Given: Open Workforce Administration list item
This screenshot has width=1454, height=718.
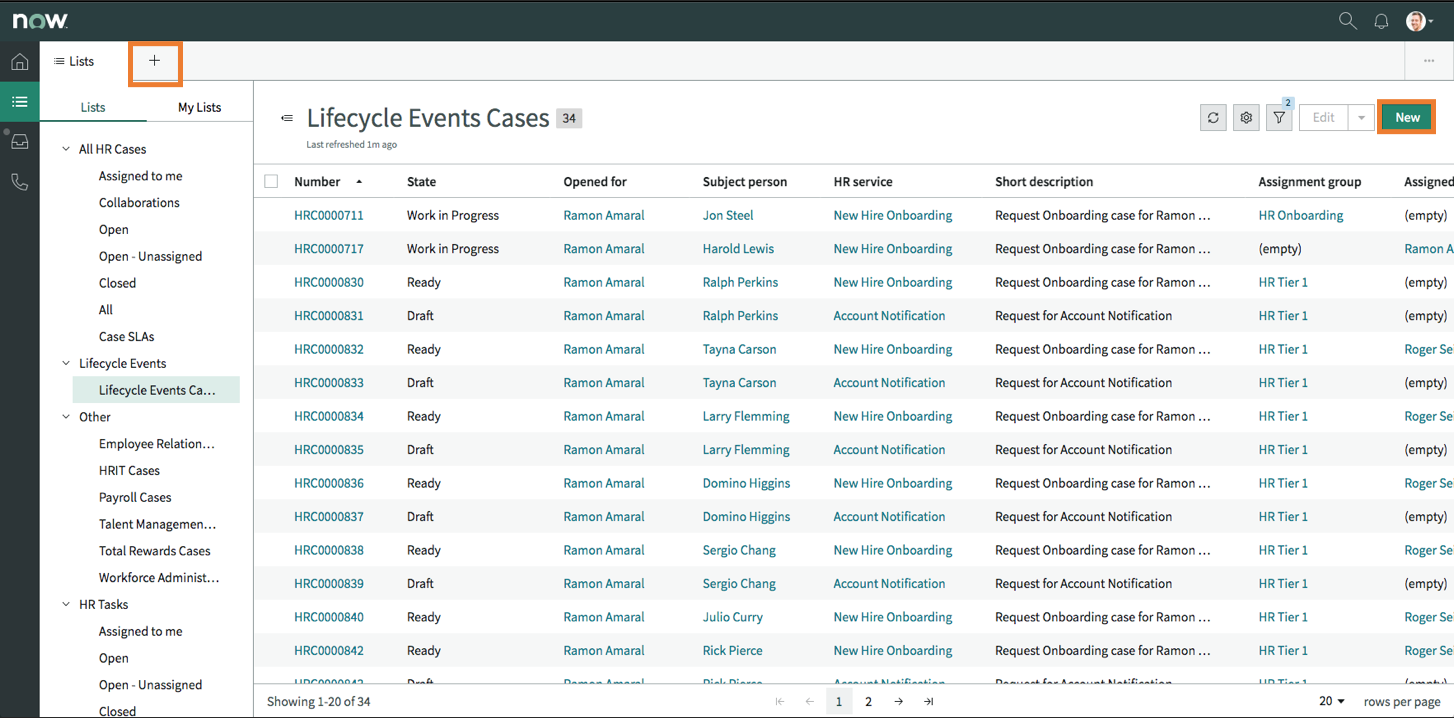Looking at the screenshot, I should click(159, 577).
